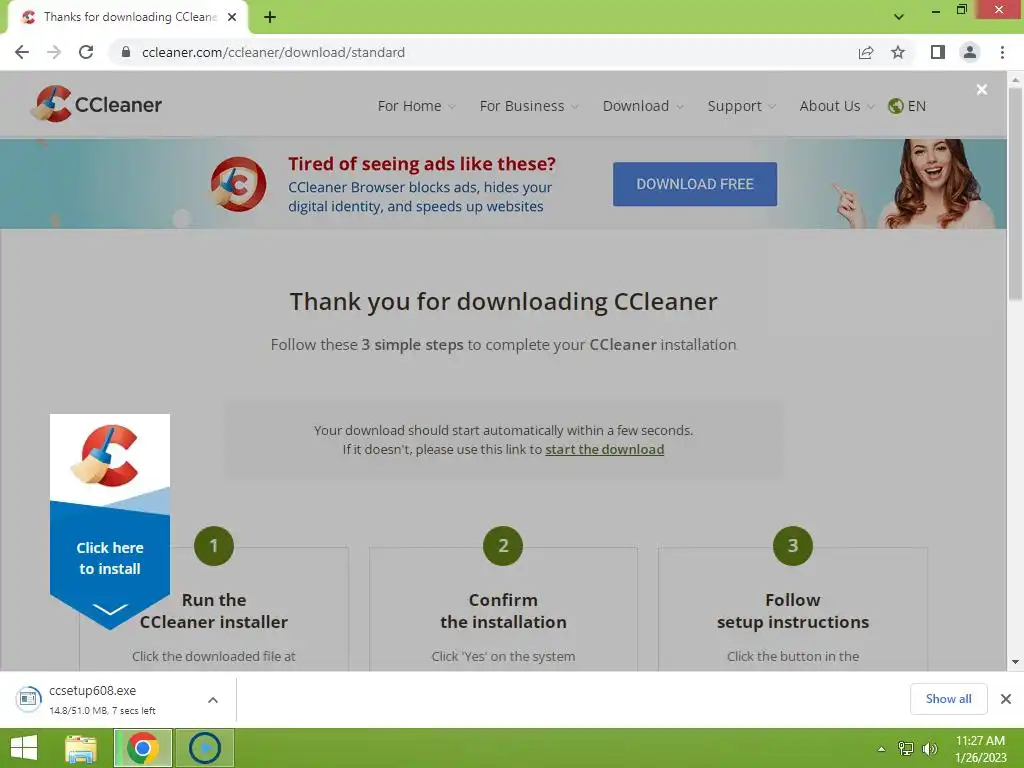The image size is (1024, 768).
Task: Open the For Business menu
Action: coord(522,106)
